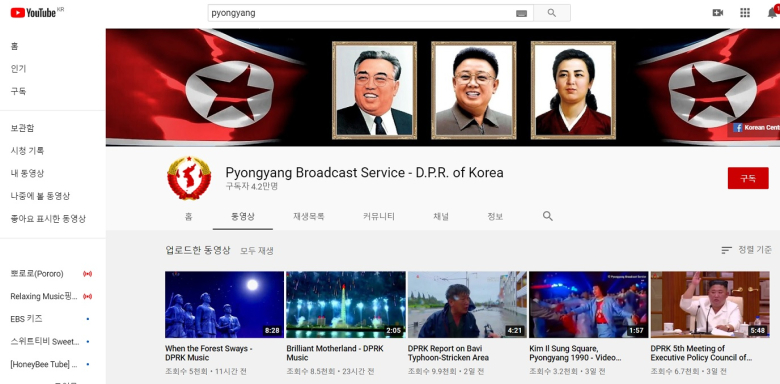The width and height of the screenshot is (780, 384).
Task: Click the channel search magnifier icon
Action: point(548,216)
